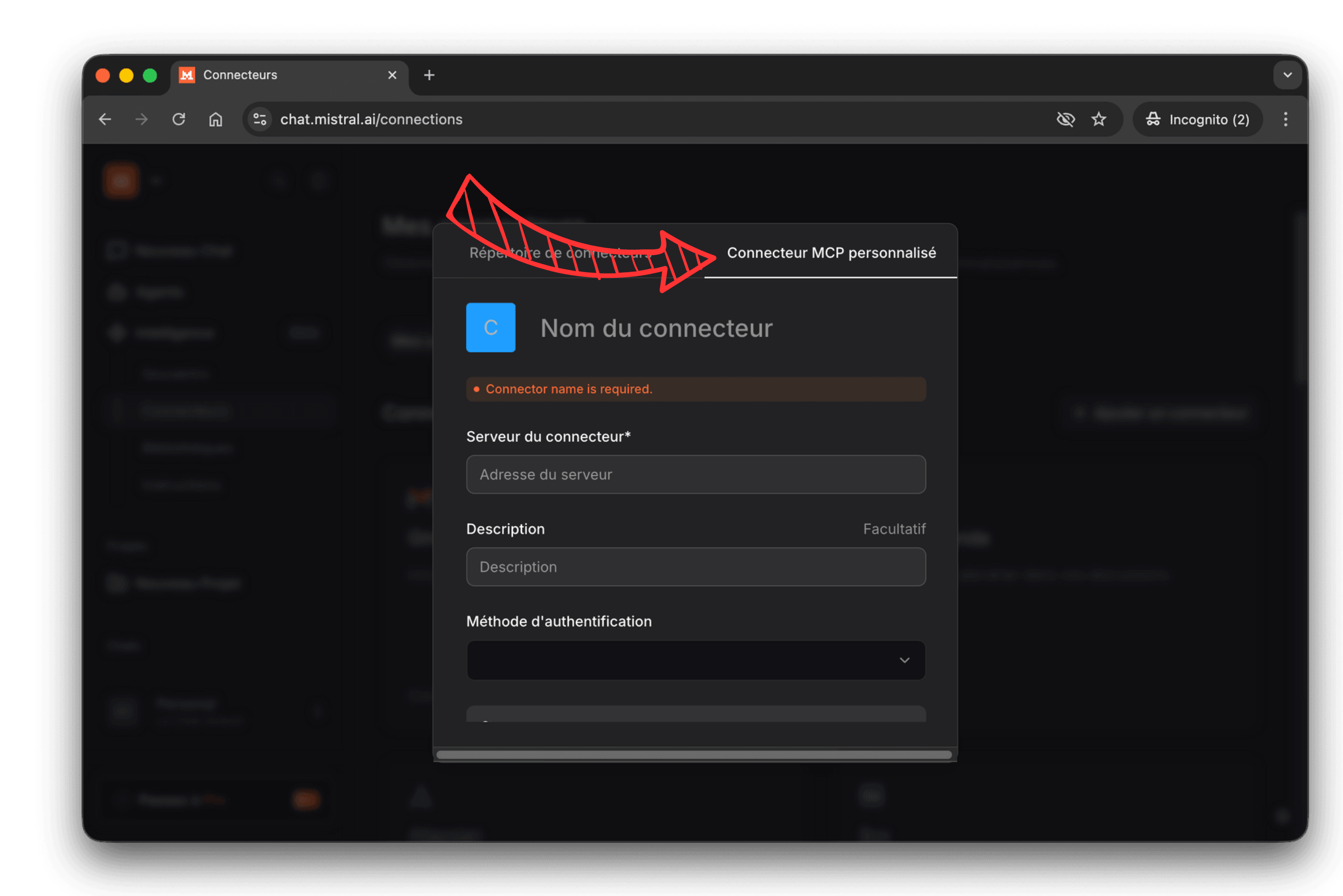The image size is (1343, 896).
Task: Expand the authentication selector's down arrow
Action: tap(905, 660)
